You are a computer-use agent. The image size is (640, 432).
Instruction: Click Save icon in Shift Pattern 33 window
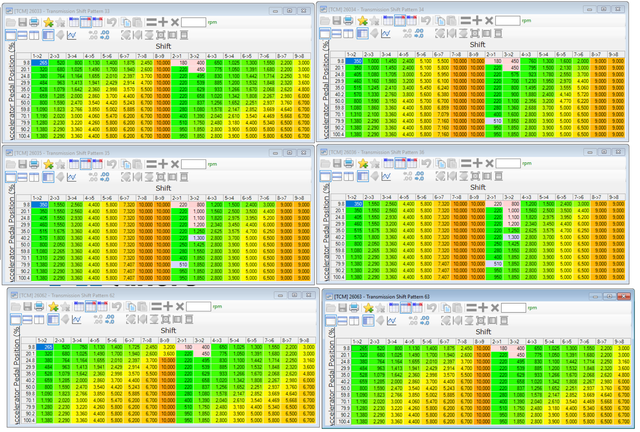tap(22, 22)
